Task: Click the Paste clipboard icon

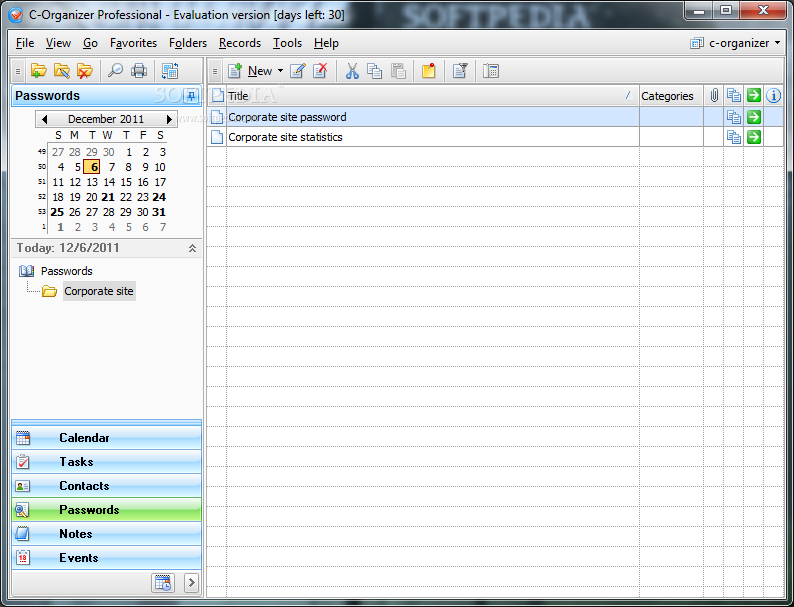Action: [x=399, y=71]
